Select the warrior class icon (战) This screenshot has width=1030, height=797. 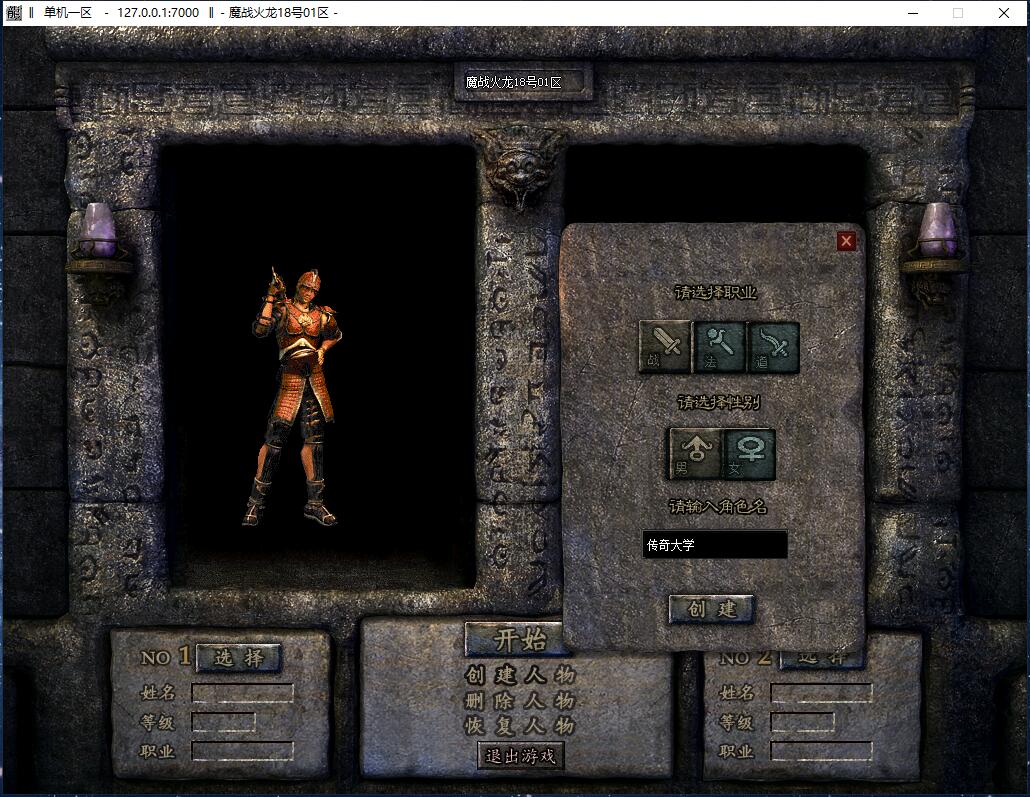[x=665, y=347]
